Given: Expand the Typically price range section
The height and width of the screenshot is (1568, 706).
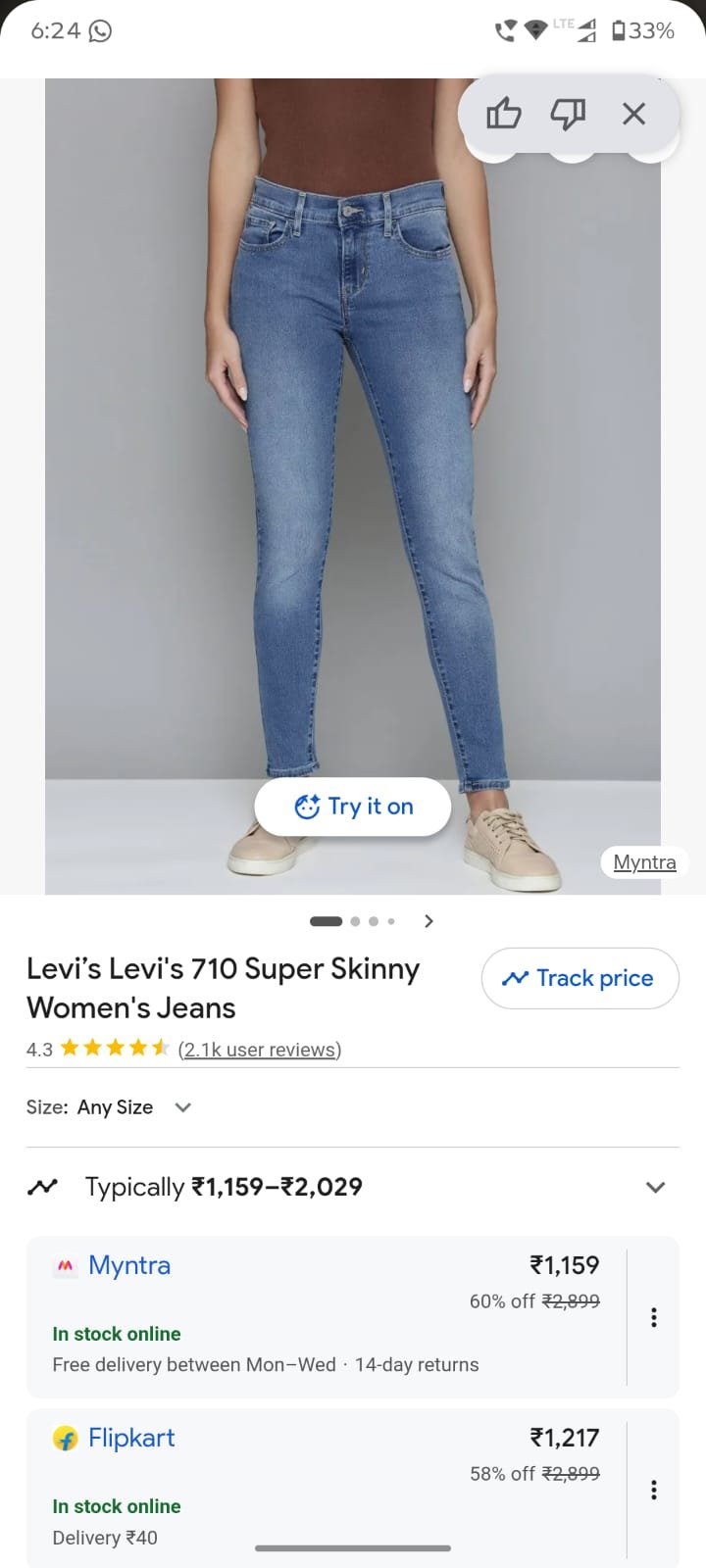Looking at the screenshot, I should (x=353, y=1187).
